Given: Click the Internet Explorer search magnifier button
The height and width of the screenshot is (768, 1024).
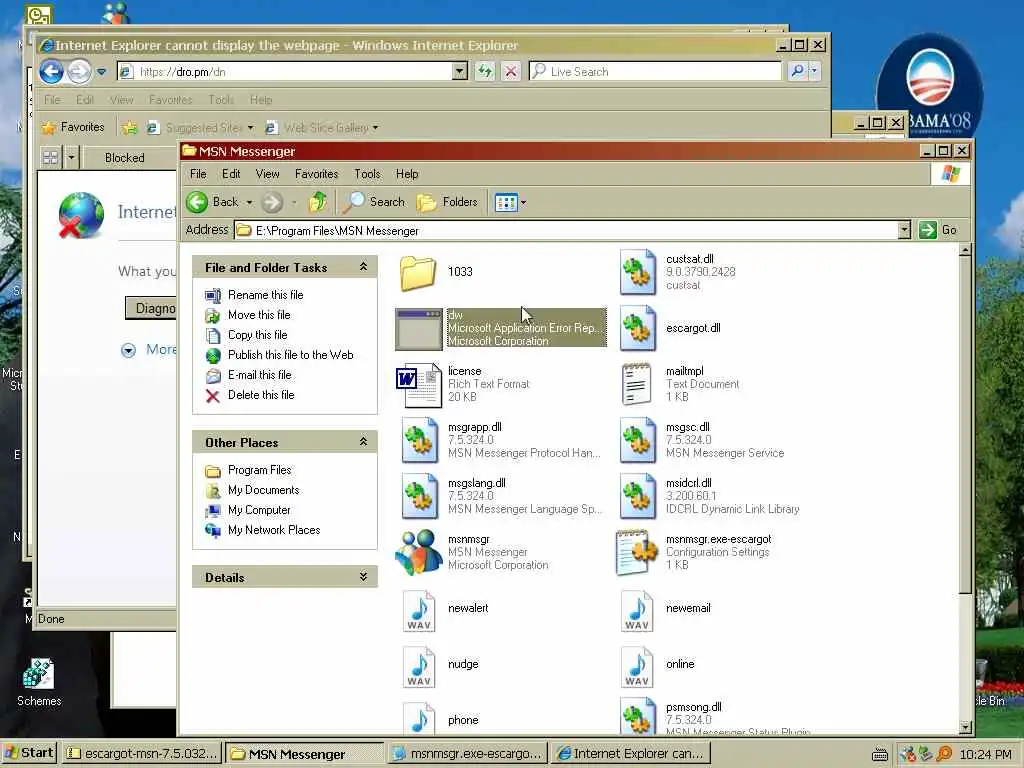Looking at the screenshot, I should click(797, 71).
